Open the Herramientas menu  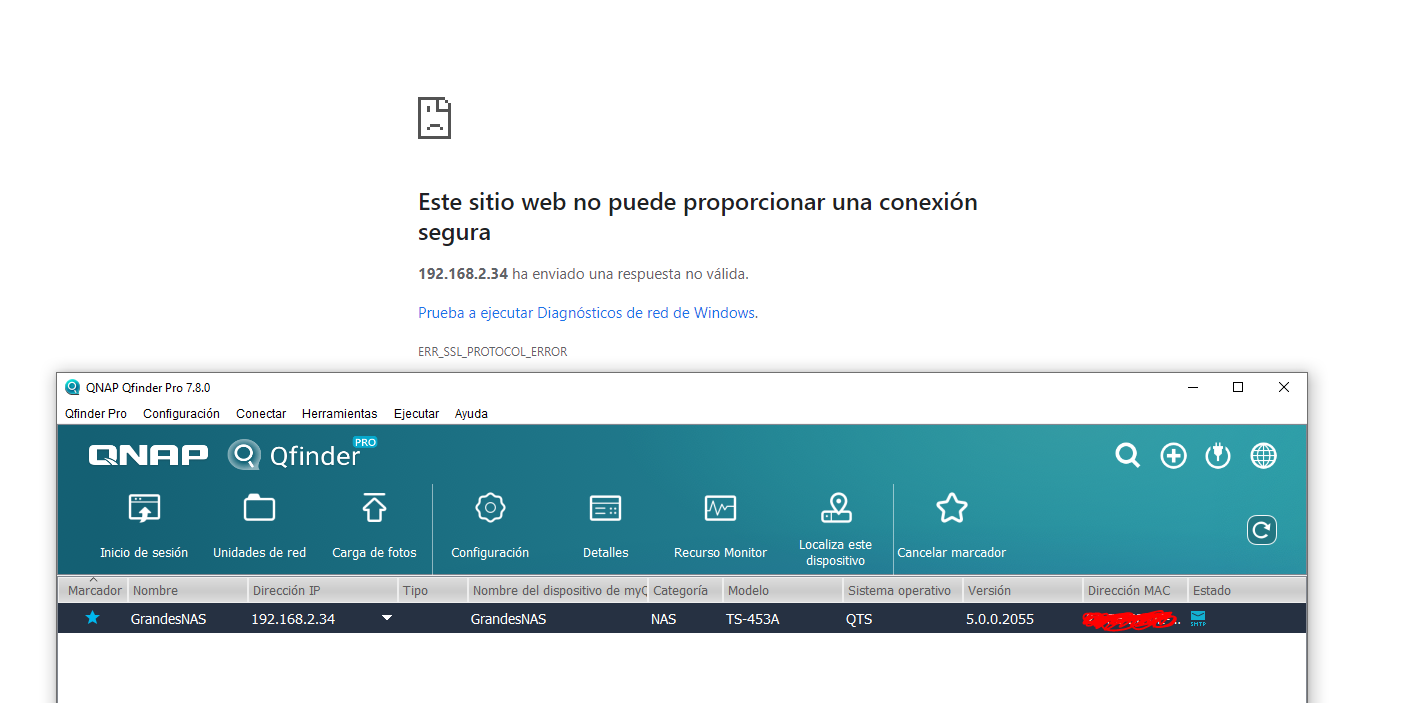tap(339, 414)
